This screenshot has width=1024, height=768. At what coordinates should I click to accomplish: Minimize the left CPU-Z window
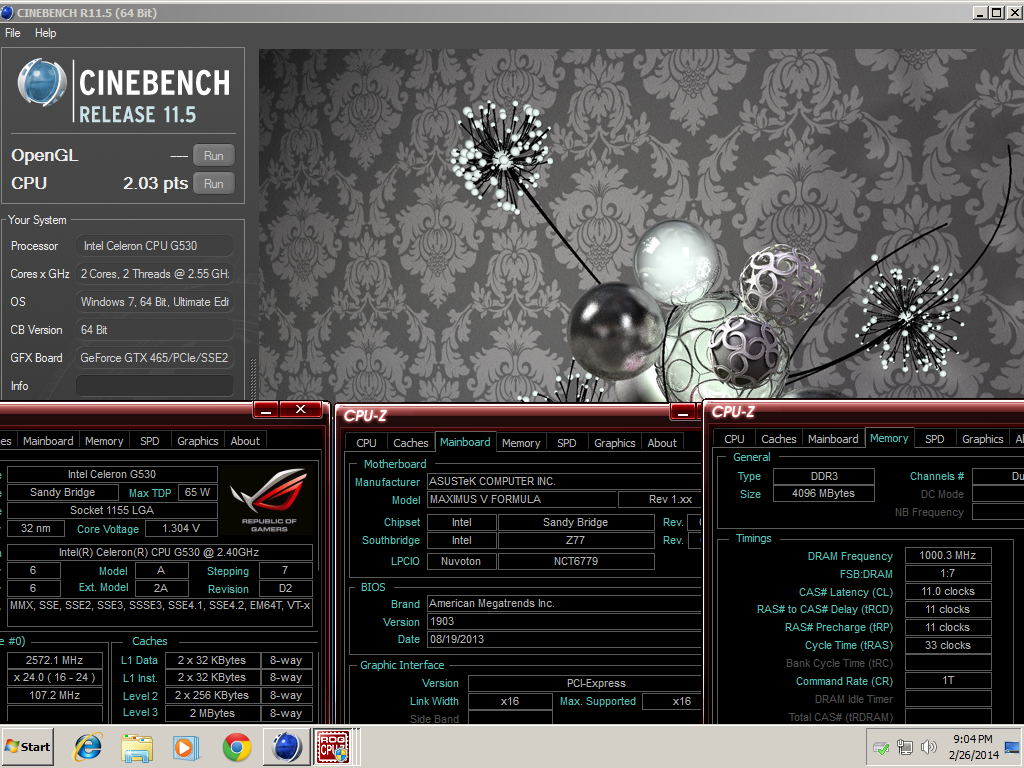(266, 409)
